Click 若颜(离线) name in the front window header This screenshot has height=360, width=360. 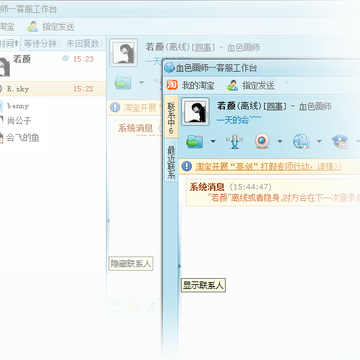[x=239, y=106]
